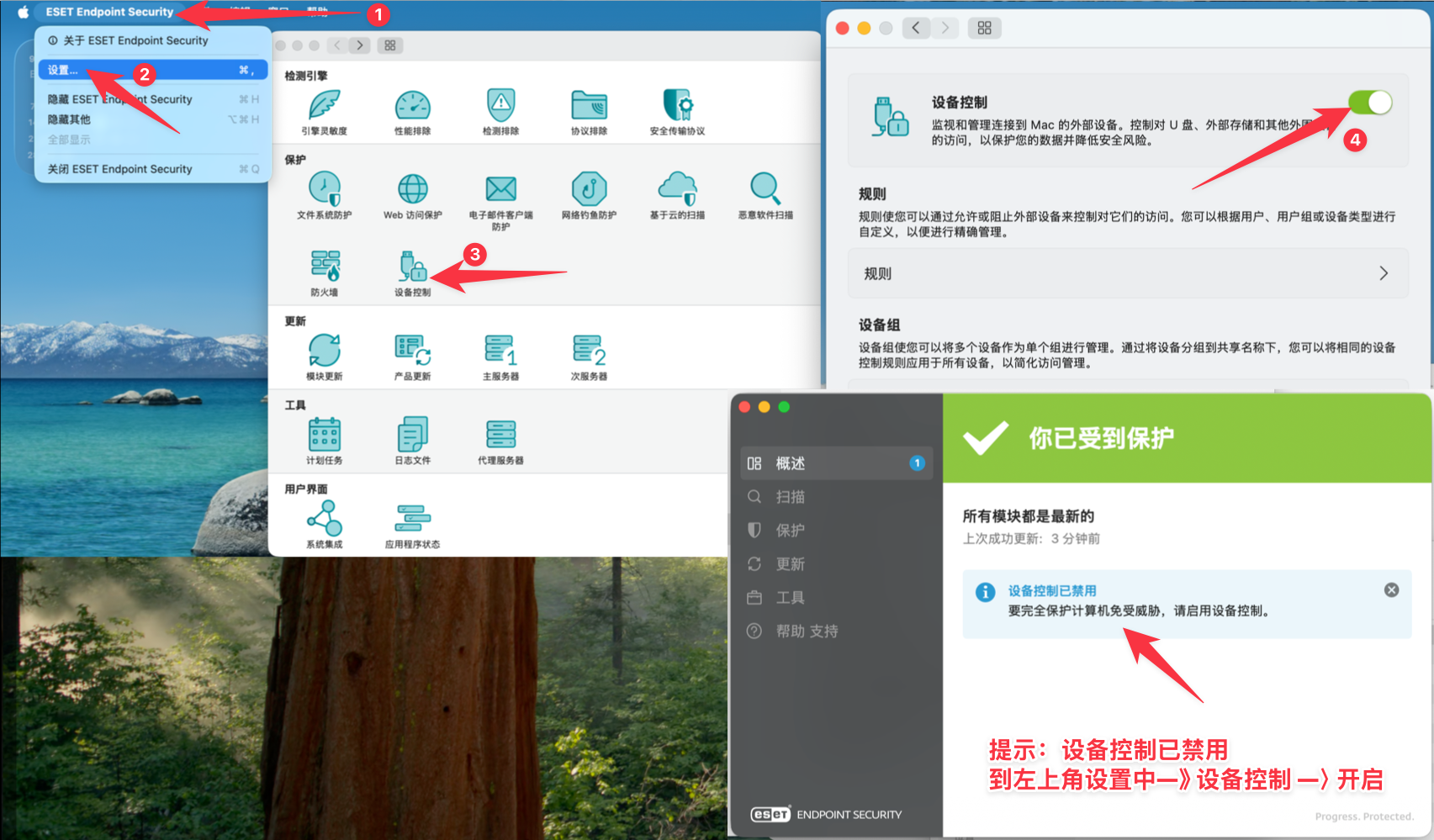1434x840 pixels.
Task: Go forward in the preferences window
Action: point(360,45)
